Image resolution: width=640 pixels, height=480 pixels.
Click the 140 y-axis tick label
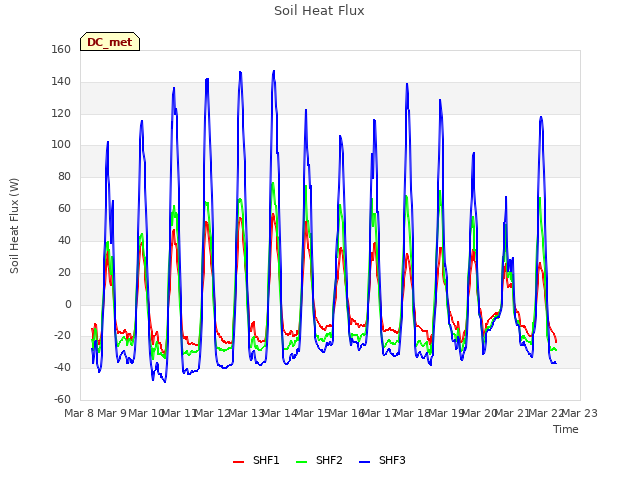point(61,81)
